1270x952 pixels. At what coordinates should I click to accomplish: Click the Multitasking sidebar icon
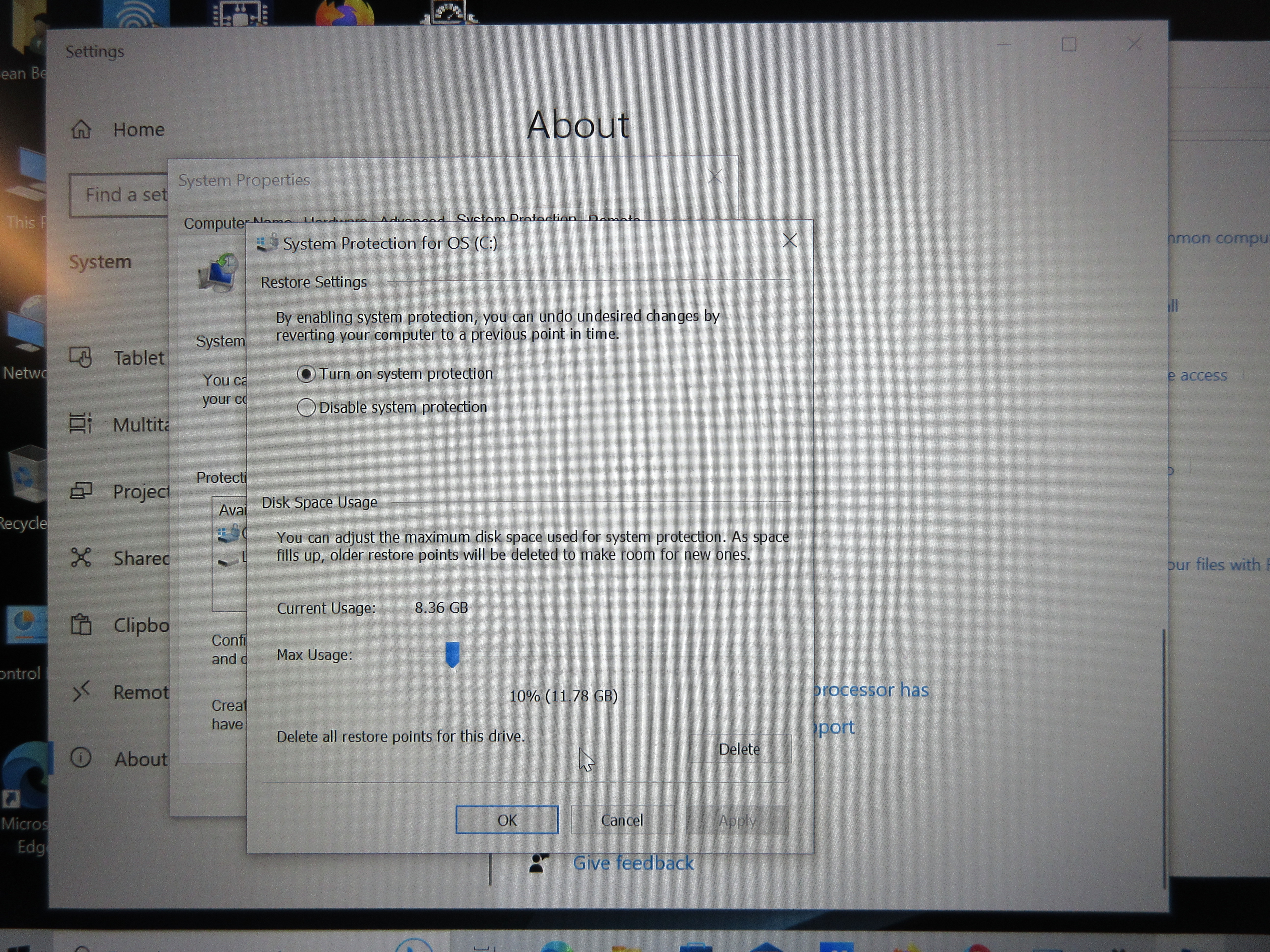(81, 424)
